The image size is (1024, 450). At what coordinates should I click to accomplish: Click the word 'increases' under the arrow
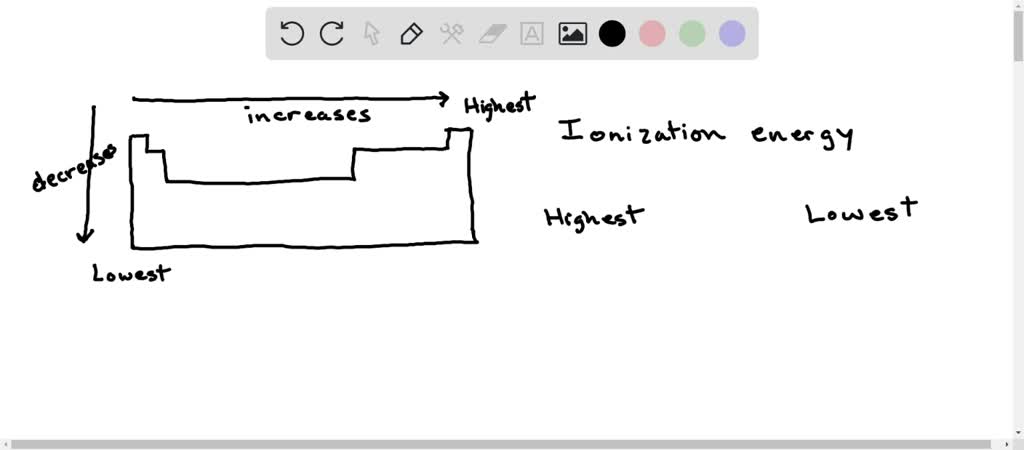[309, 116]
